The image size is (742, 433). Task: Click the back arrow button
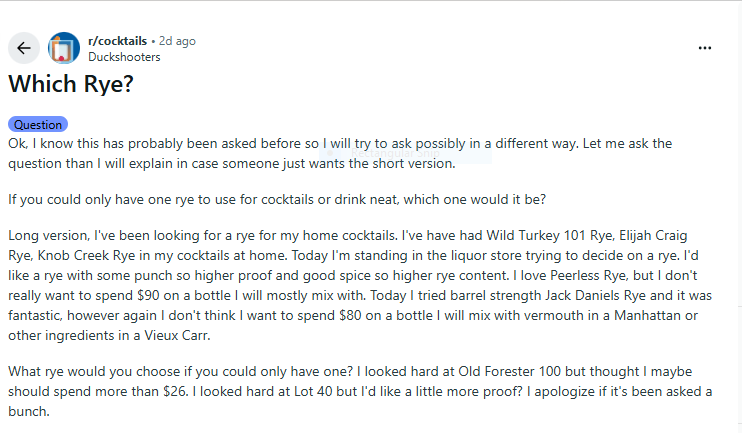(x=24, y=48)
